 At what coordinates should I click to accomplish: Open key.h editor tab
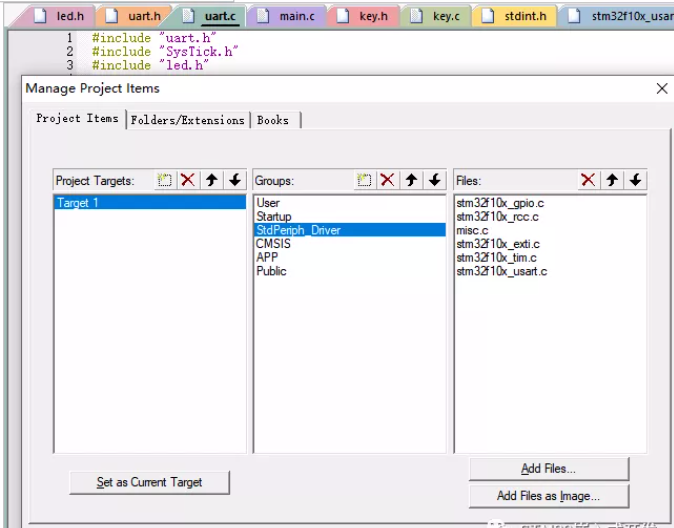(362, 16)
